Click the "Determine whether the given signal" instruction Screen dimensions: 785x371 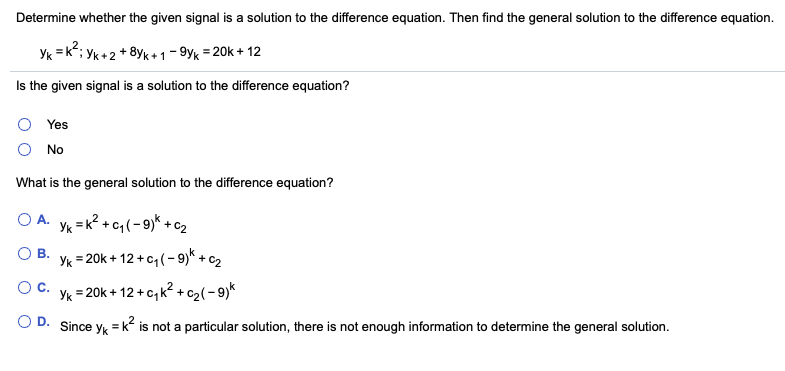[395, 19]
